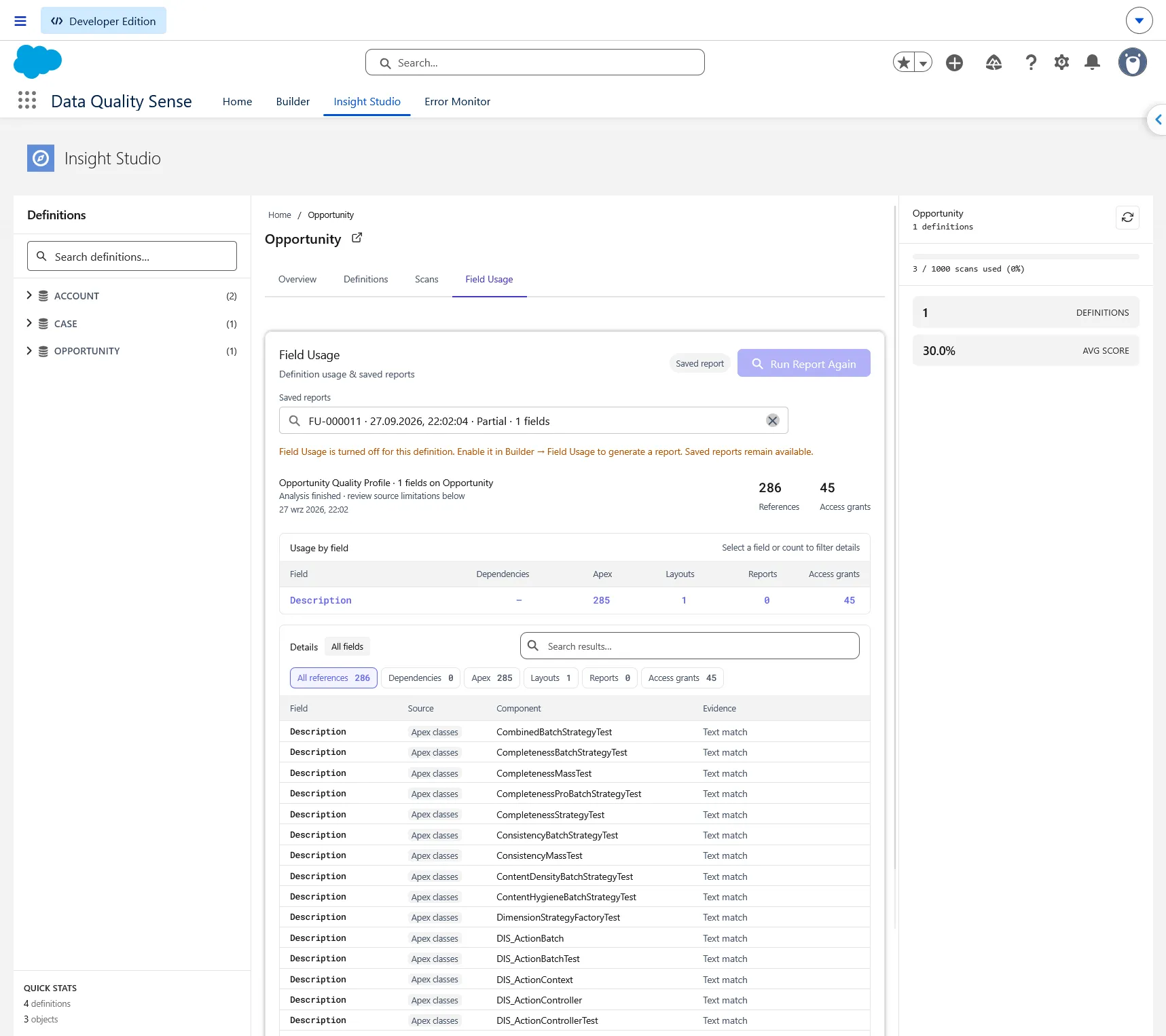
Task: Clear the selected saved report
Action: pos(773,421)
